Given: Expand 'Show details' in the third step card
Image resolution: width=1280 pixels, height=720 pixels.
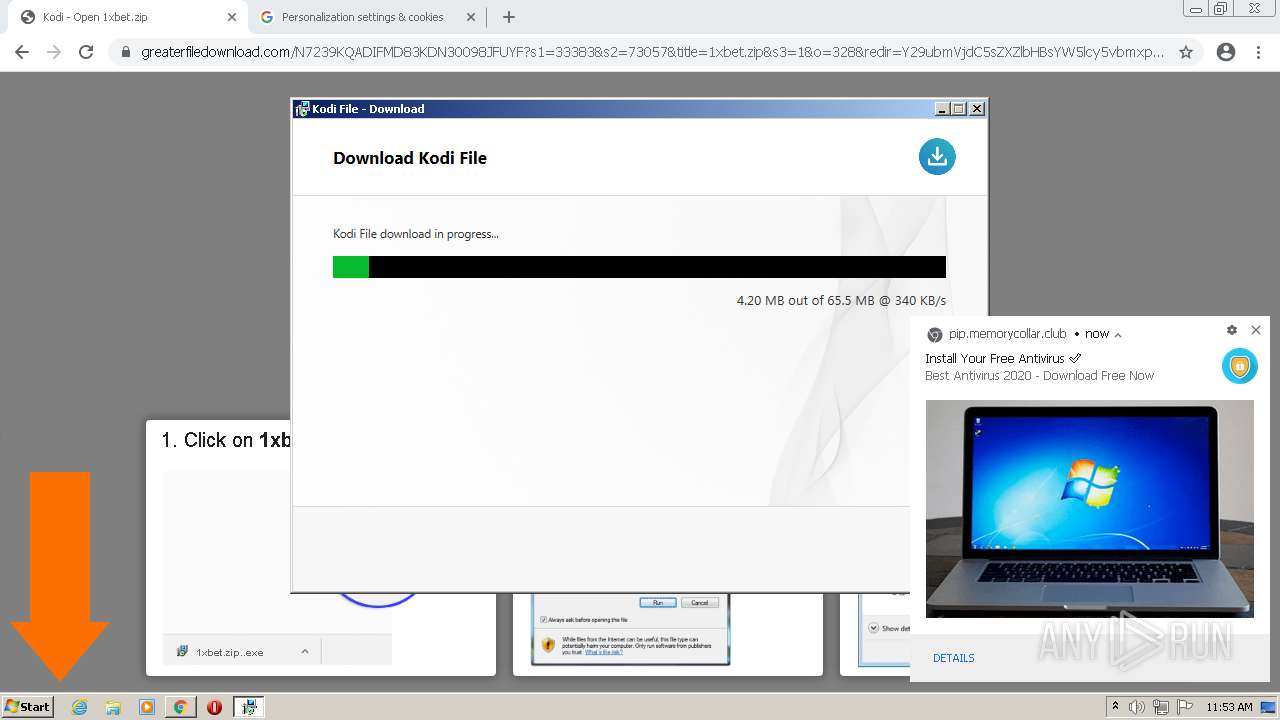Looking at the screenshot, I should pyautogui.click(x=872, y=628).
